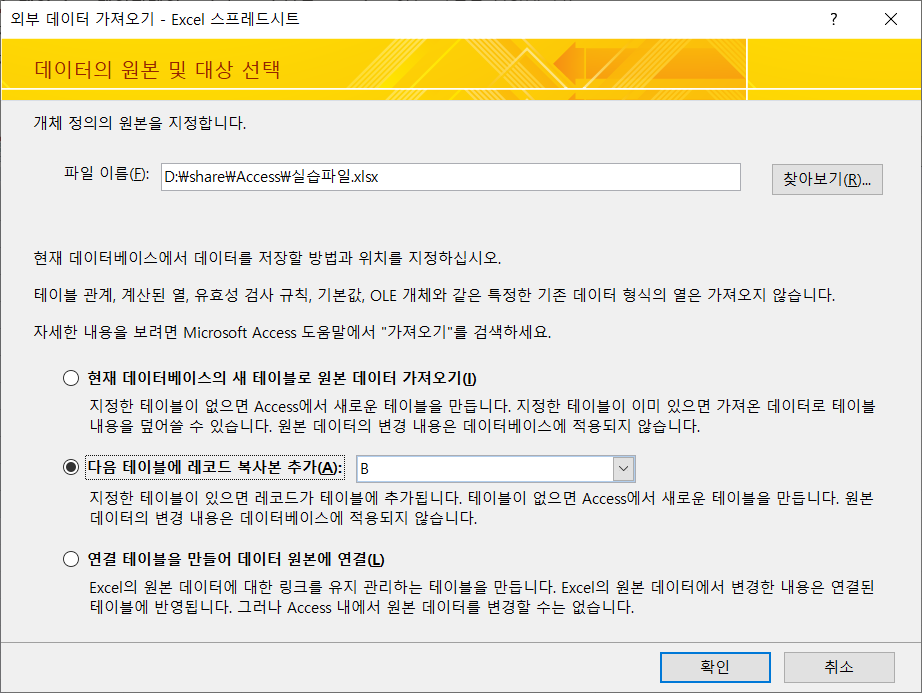Click description beginning Excel의 원본 데이터에 대한 링크를
Image resolution: width=922 pixels, height=693 pixels.
pos(482,597)
